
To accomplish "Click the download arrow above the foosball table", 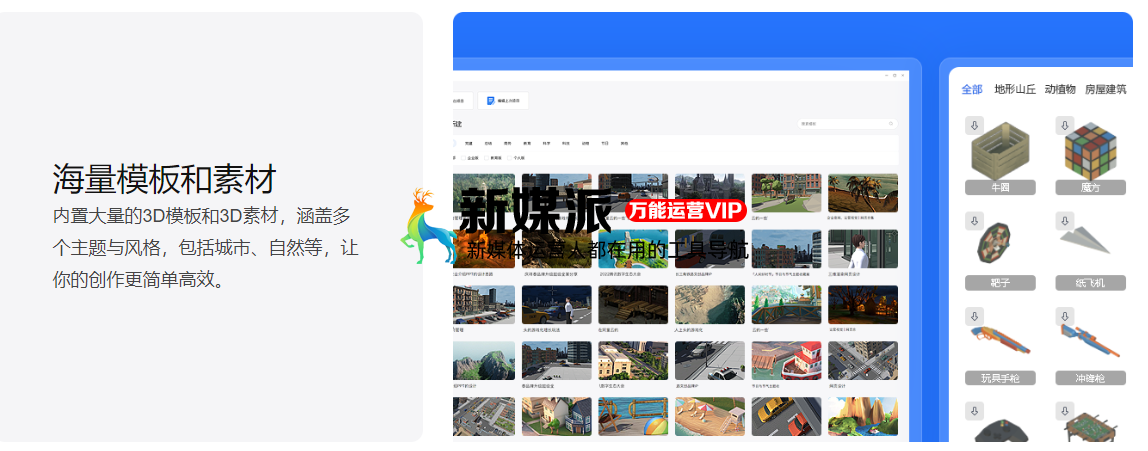I will (x=1065, y=411).
